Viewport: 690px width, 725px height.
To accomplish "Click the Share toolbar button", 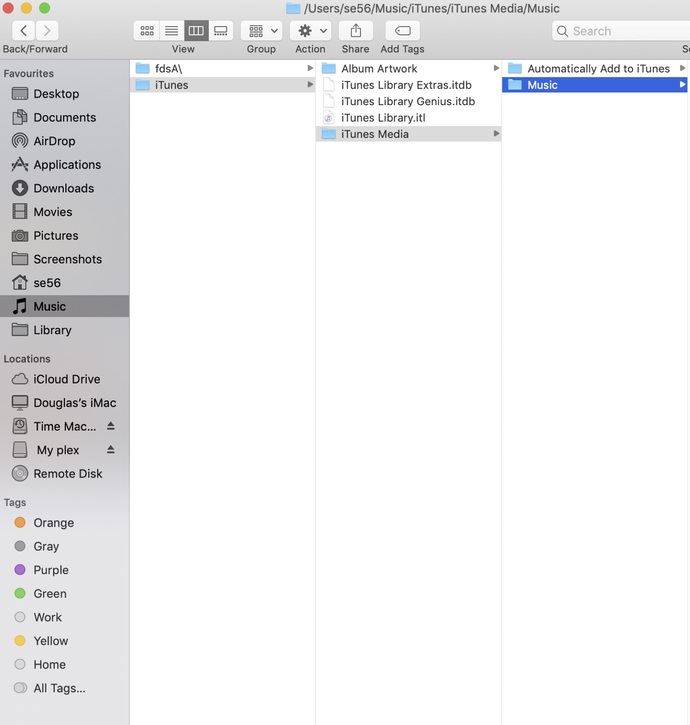I will tap(356, 31).
